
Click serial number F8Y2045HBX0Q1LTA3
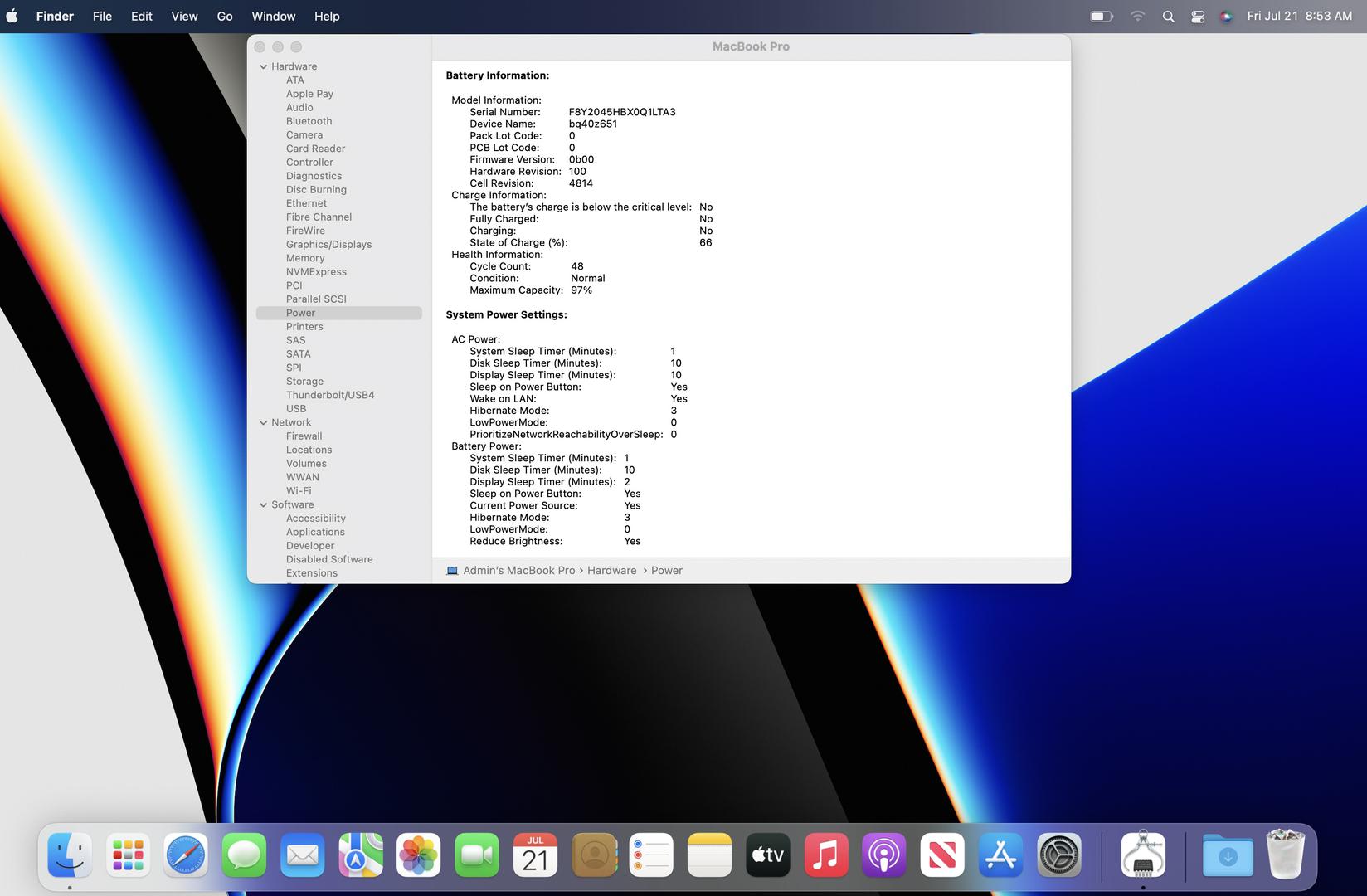coord(622,112)
